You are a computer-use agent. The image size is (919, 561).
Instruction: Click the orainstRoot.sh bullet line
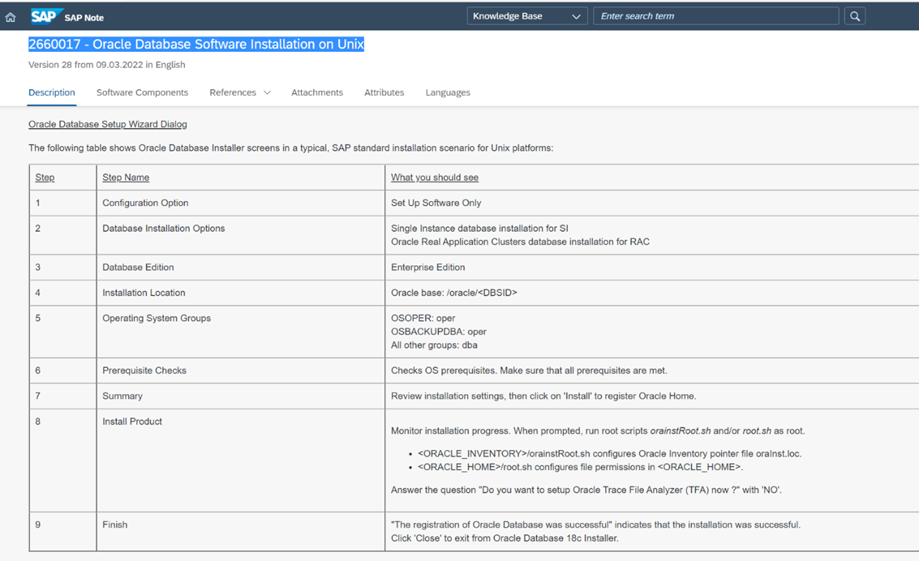(x=610, y=454)
